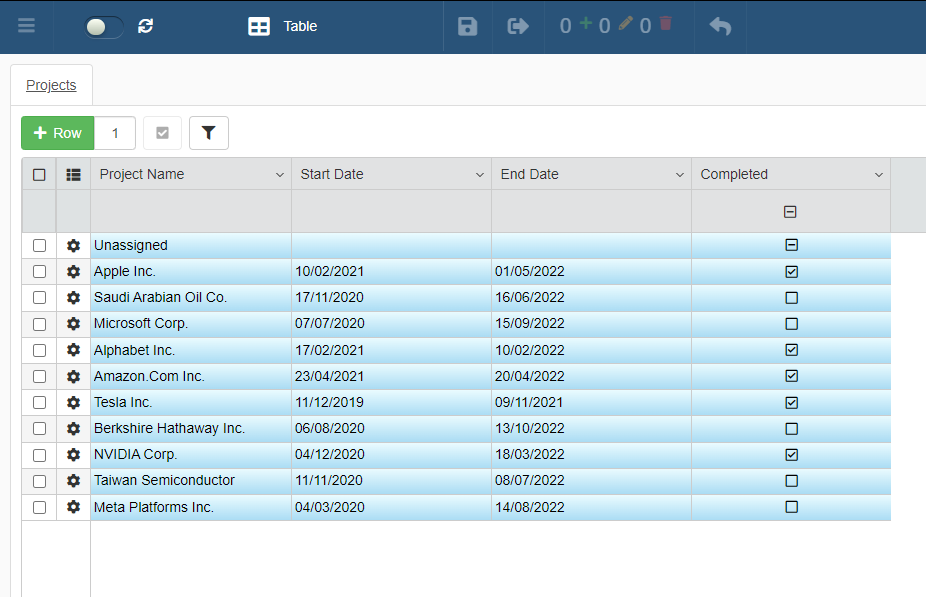
Task: Open the Start Date column dropdown arrow
Action: [x=479, y=175]
